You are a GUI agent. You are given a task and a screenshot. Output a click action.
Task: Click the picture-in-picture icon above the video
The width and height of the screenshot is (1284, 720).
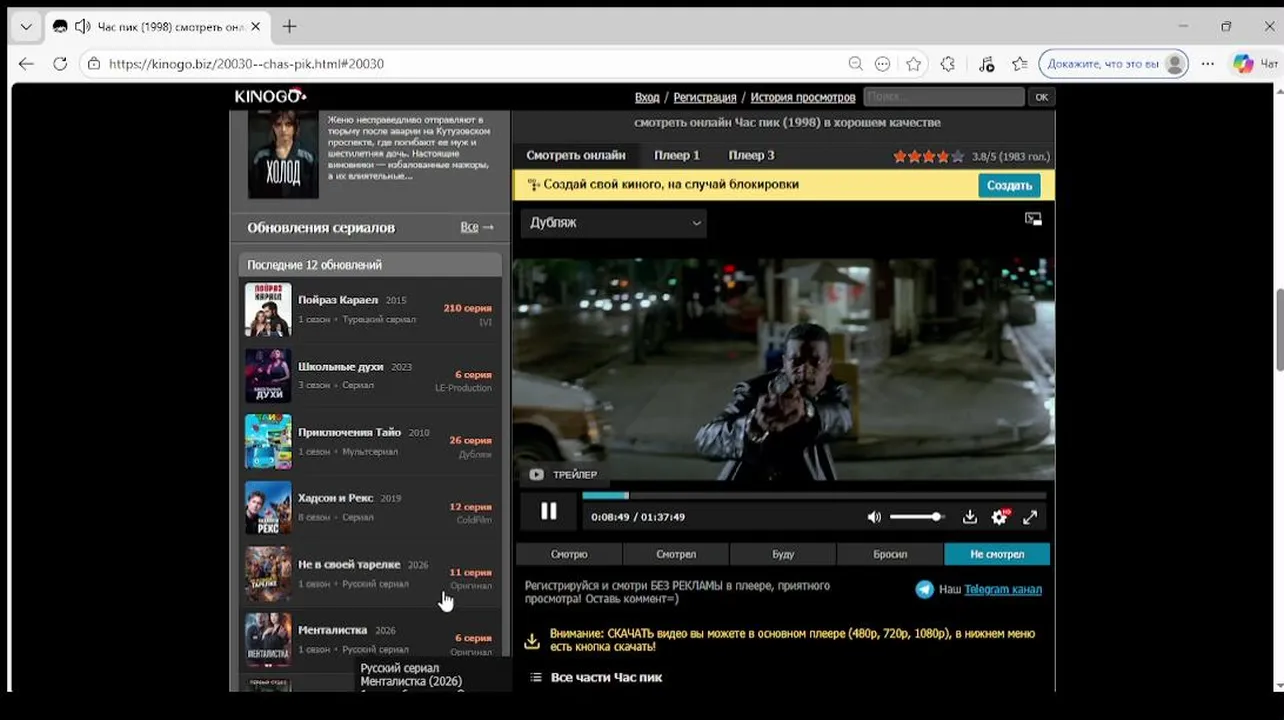point(1033,219)
